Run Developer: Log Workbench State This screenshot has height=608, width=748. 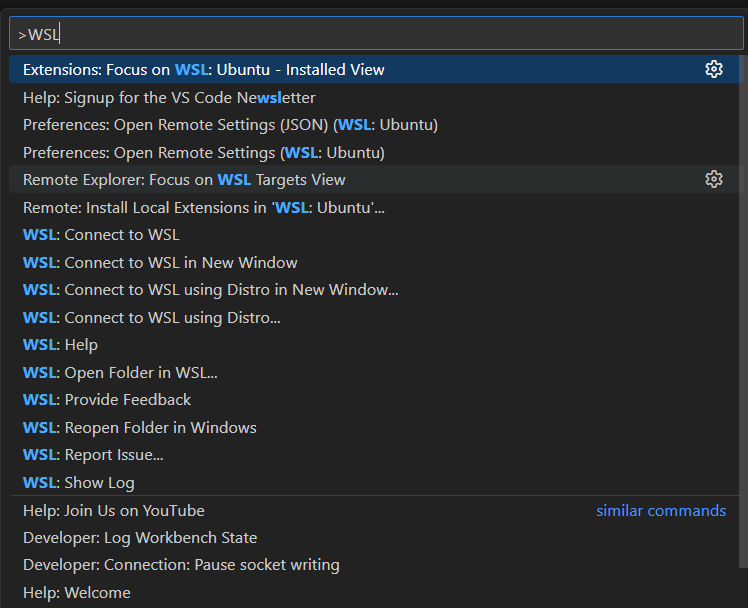click(376, 538)
